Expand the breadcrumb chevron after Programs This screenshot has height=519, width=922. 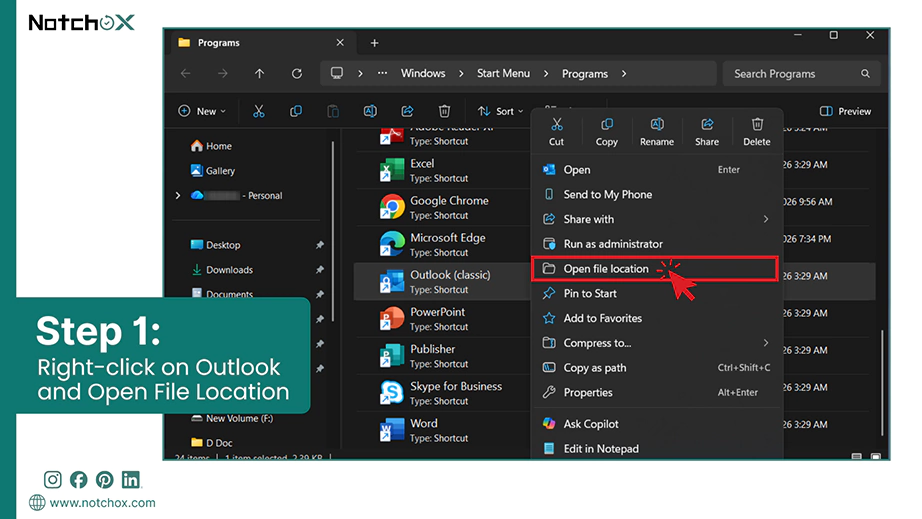624,73
